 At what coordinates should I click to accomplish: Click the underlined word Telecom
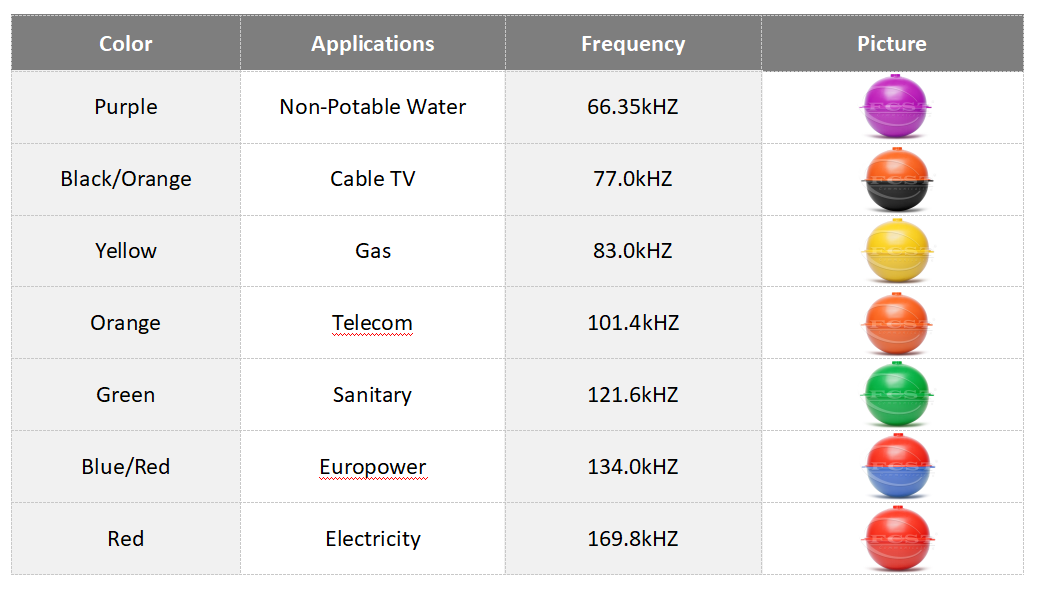coord(372,323)
